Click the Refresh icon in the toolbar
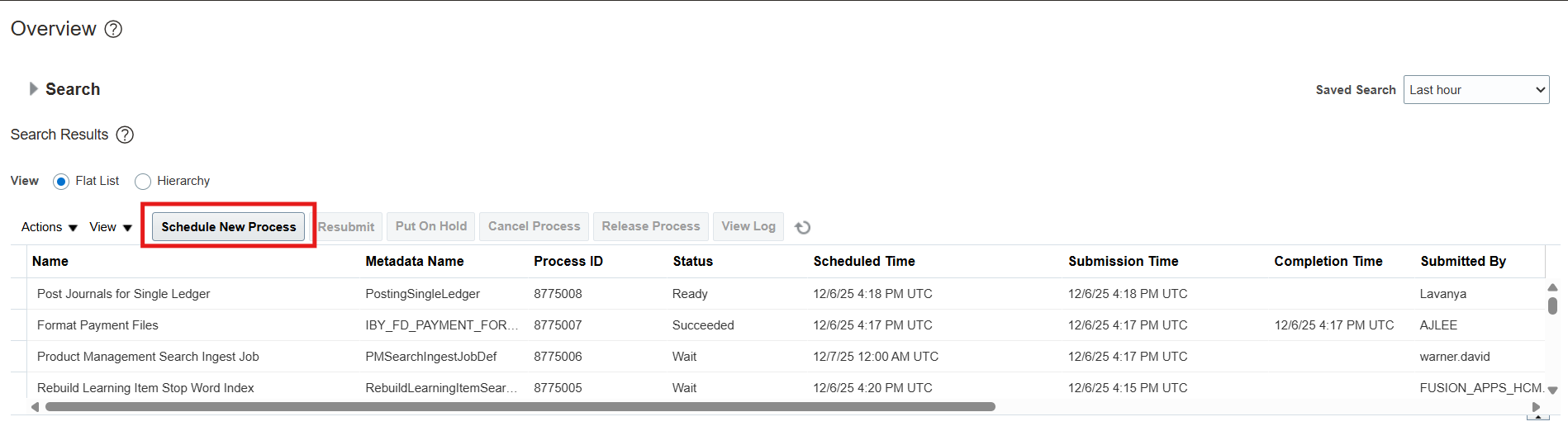Viewport: 1568px width, 431px height. [802, 227]
